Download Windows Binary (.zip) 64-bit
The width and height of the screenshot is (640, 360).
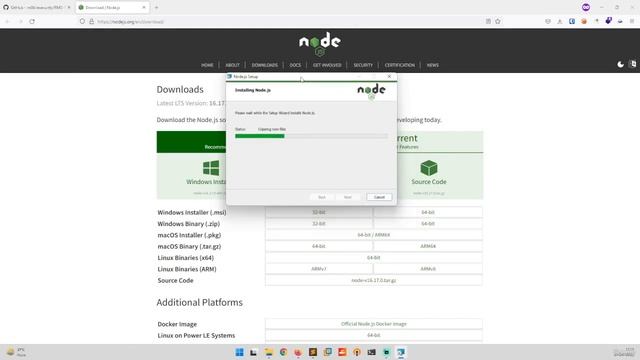[428, 224]
